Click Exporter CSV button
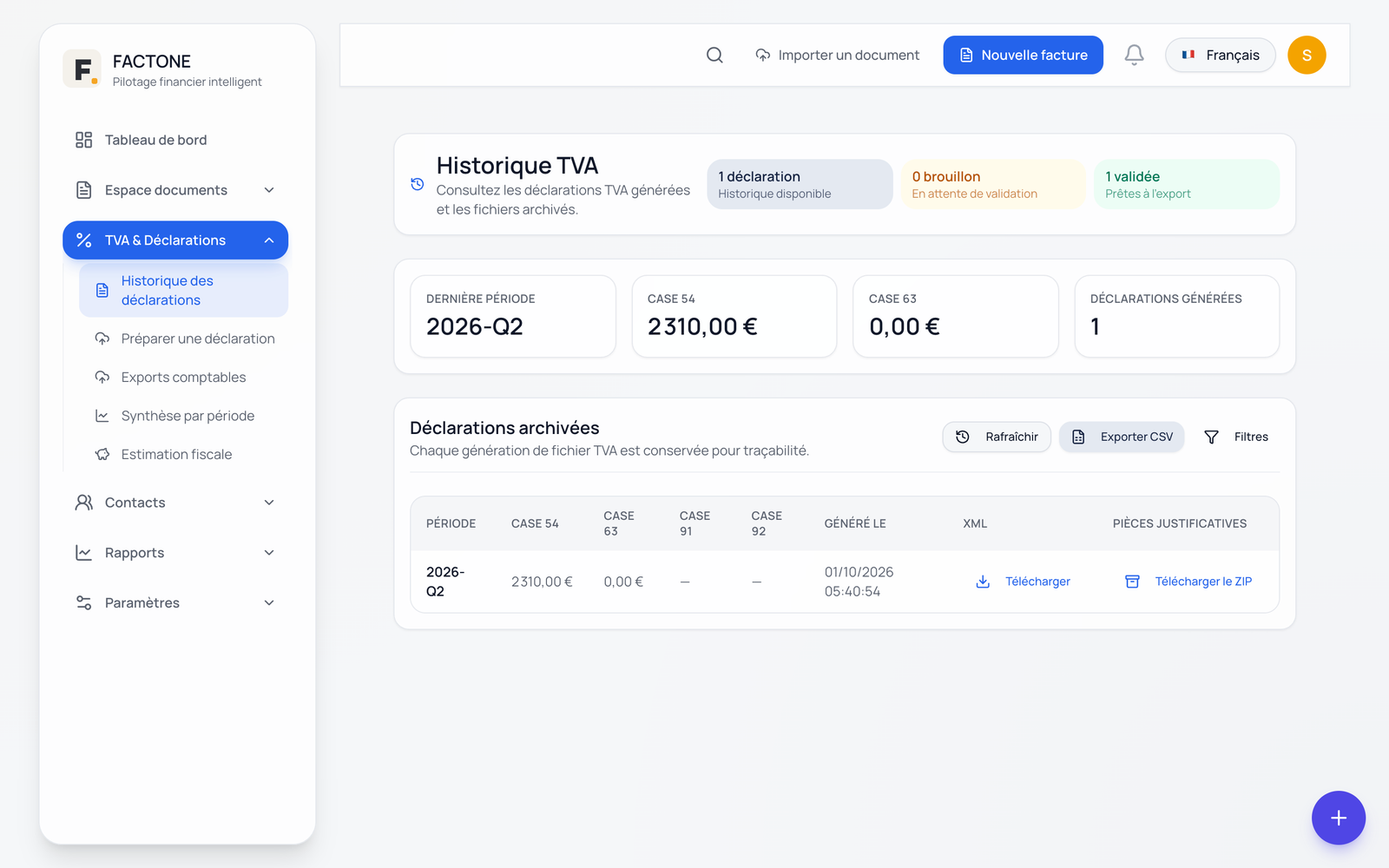 coord(1122,437)
